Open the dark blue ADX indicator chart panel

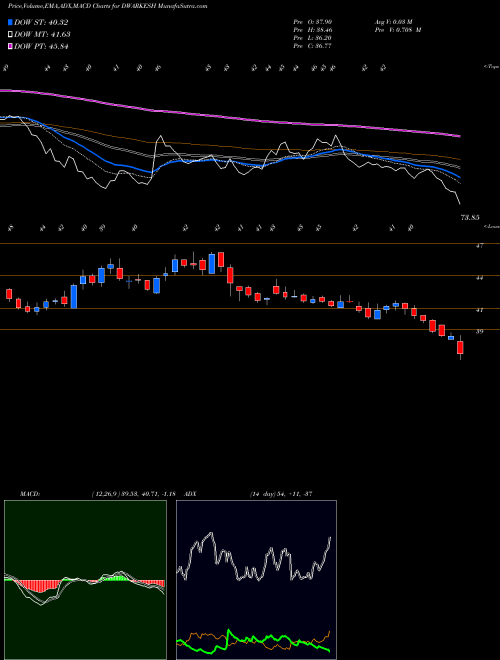click(256, 580)
